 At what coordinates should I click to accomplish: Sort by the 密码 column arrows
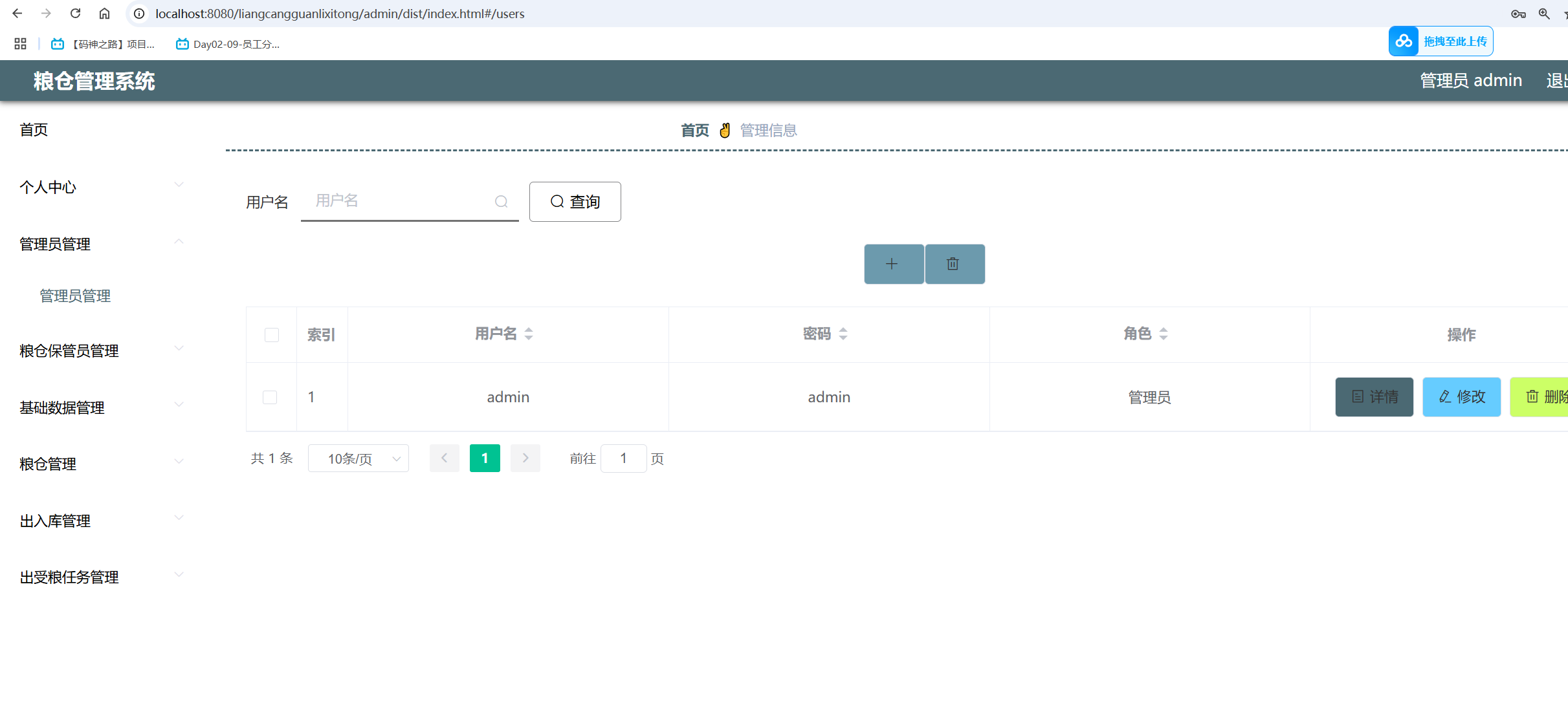(843, 334)
